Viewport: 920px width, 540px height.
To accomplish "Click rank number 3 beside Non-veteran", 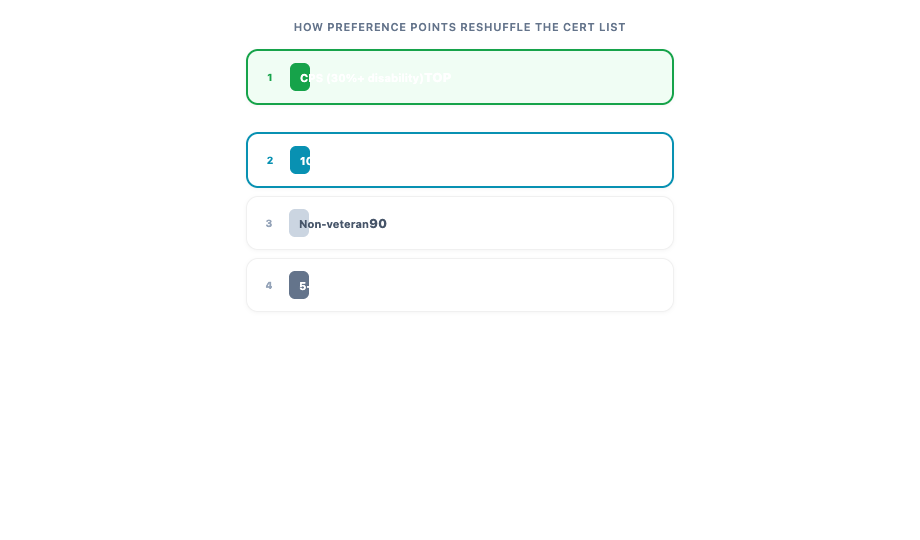I will point(269,223).
